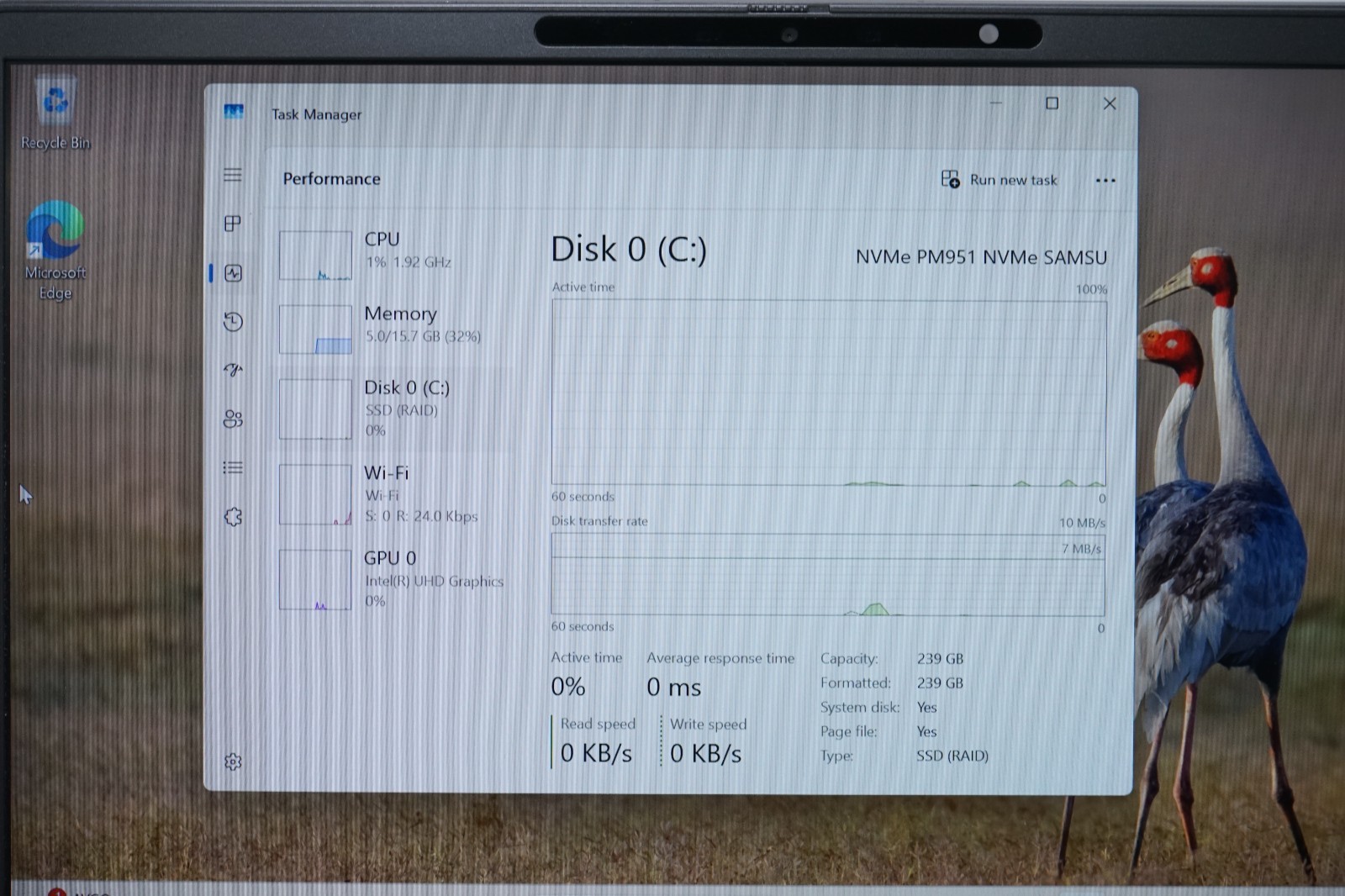This screenshot has width=1345, height=896.
Task: Click the Performance page title
Action: (x=331, y=179)
